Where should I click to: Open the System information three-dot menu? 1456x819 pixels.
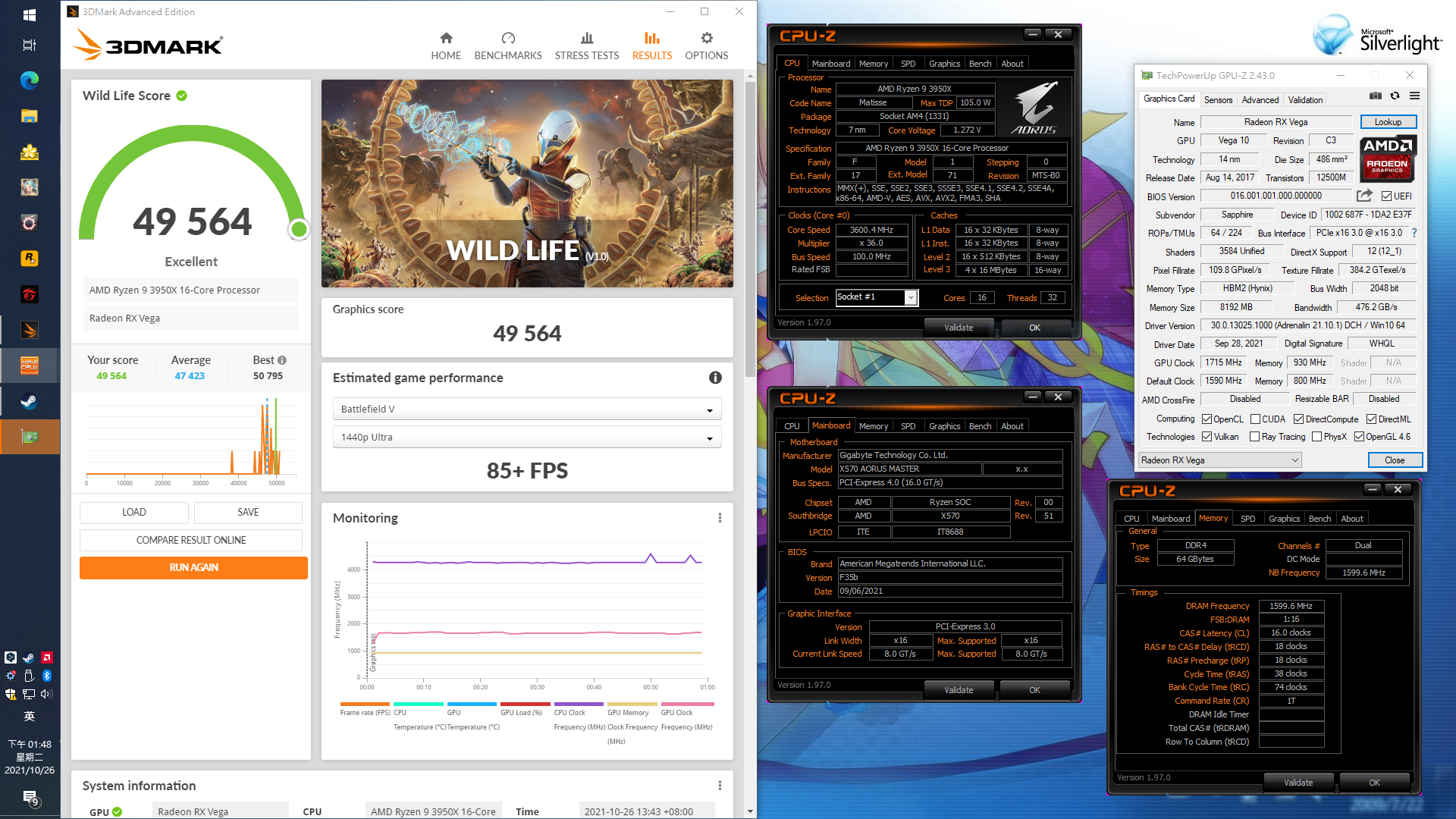pyautogui.click(x=720, y=786)
